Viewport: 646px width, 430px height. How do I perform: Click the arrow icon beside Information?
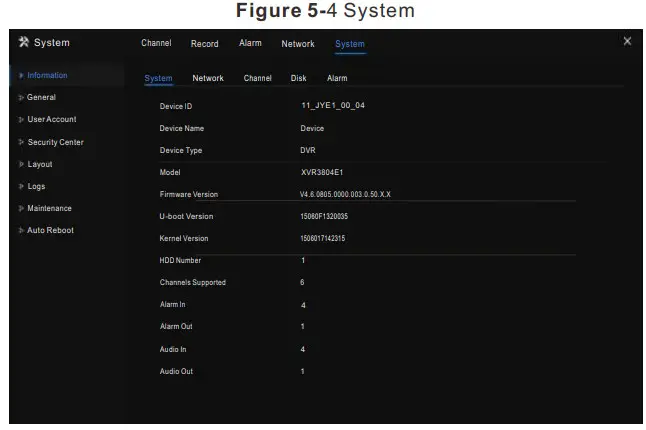pyautogui.click(x=21, y=75)
